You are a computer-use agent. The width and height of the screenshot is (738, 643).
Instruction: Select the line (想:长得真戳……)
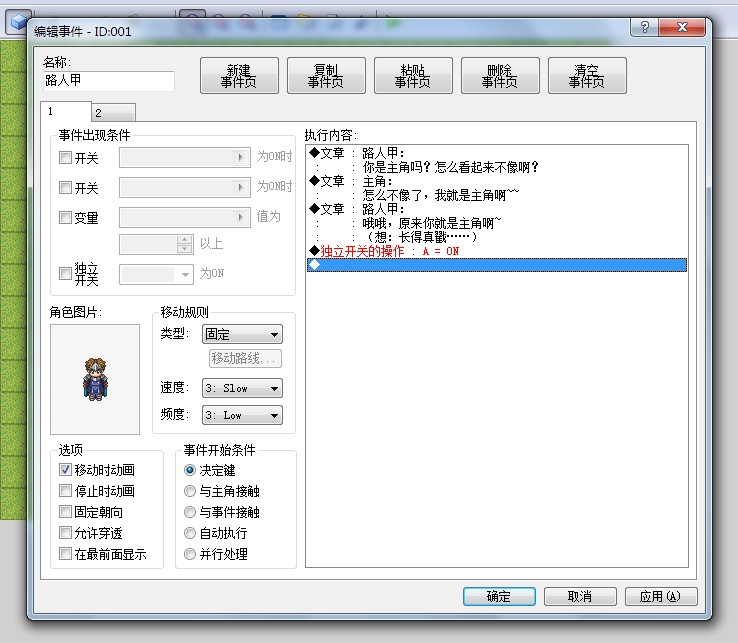click(x=497, y=237)
